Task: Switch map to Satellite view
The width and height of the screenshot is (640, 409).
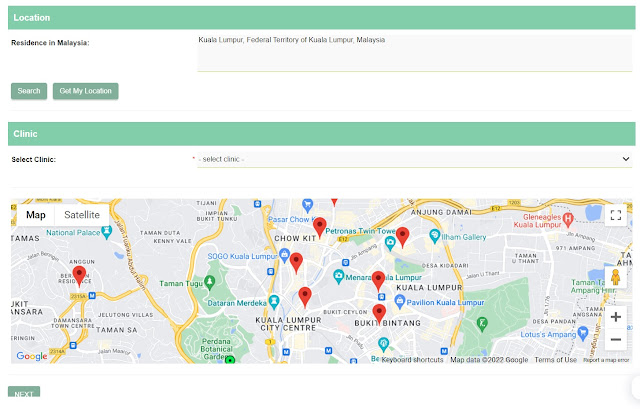Action: (82, 215)
